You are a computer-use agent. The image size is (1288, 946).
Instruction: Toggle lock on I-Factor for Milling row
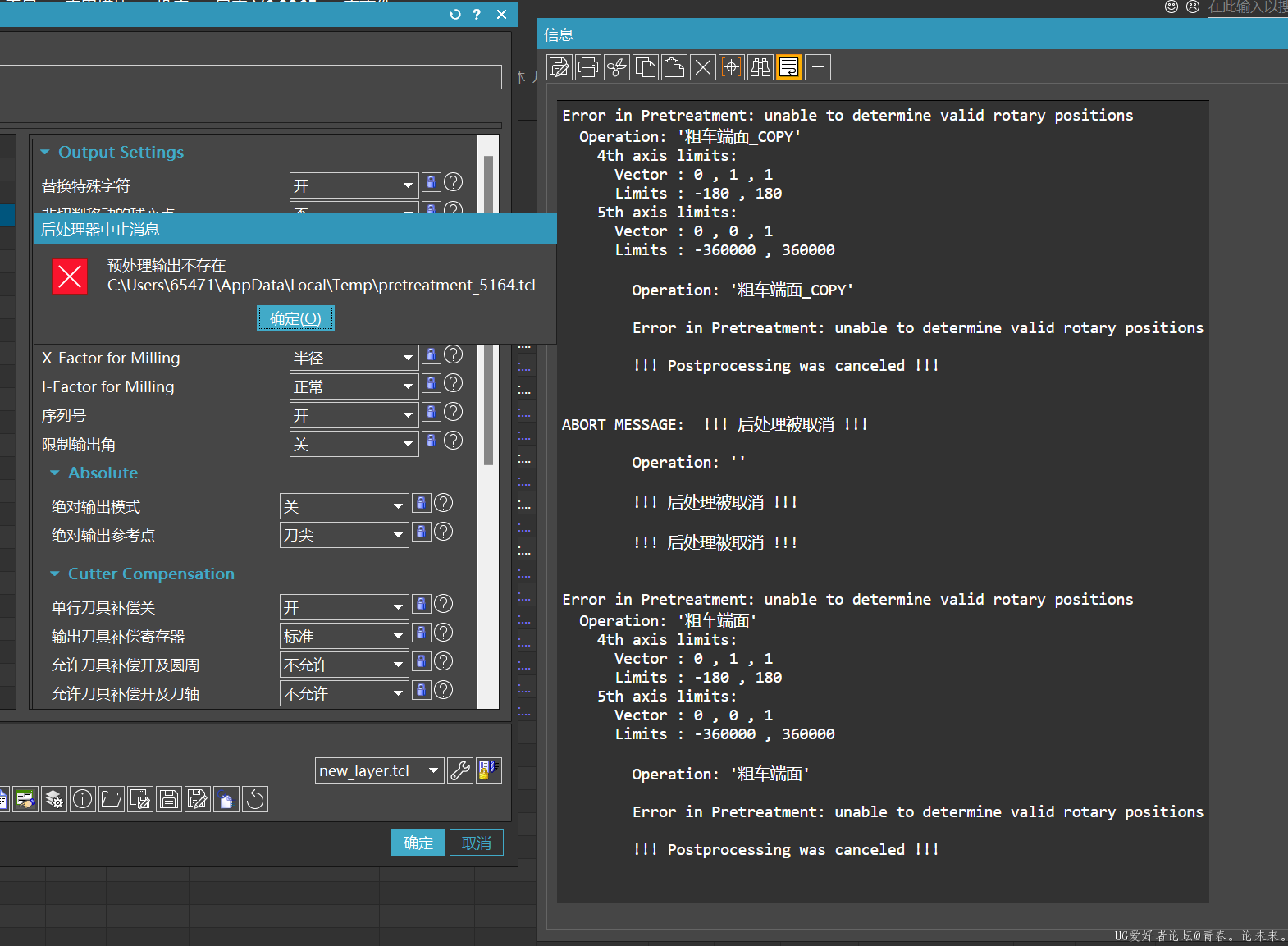pyautogui.click(x=432, y=383)
